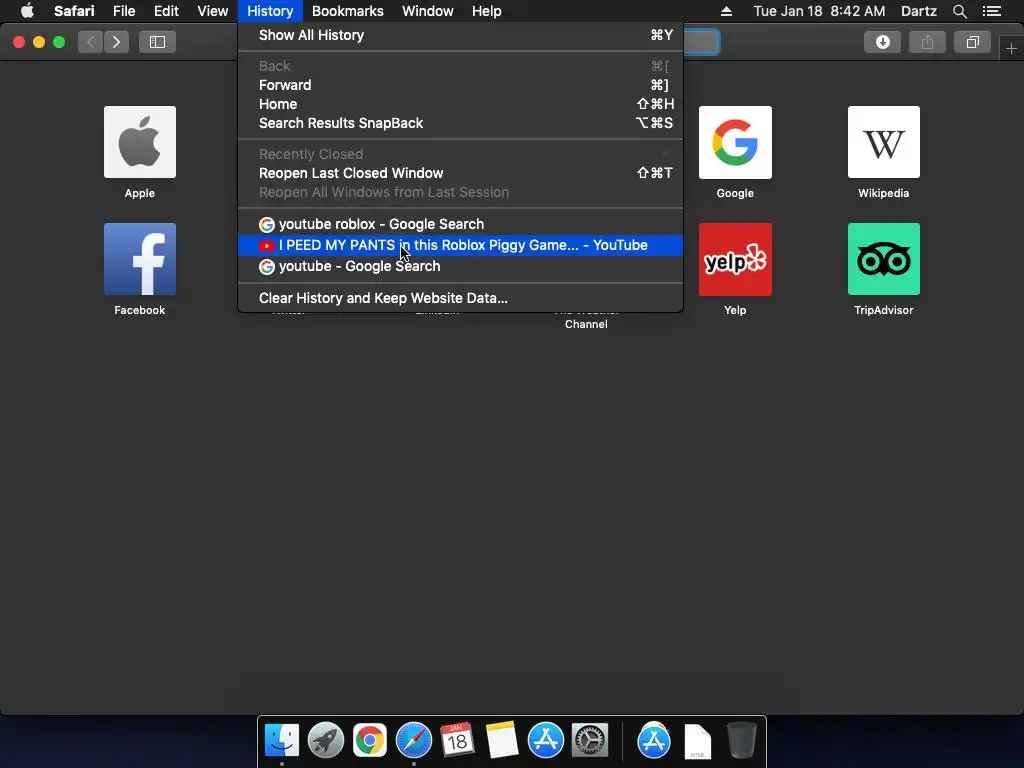Open Trash in the Dock
This screenshot has height=768, width=1024.
(741, 740)
